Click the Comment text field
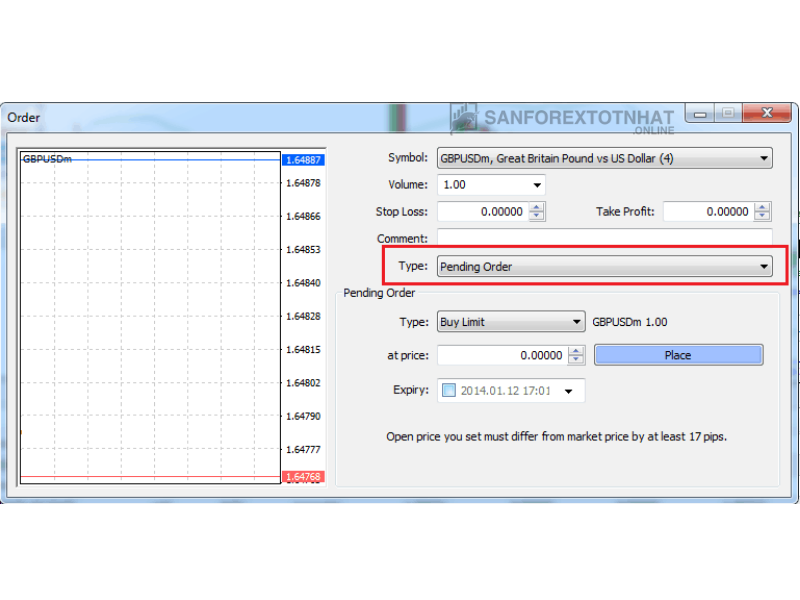 605,238
